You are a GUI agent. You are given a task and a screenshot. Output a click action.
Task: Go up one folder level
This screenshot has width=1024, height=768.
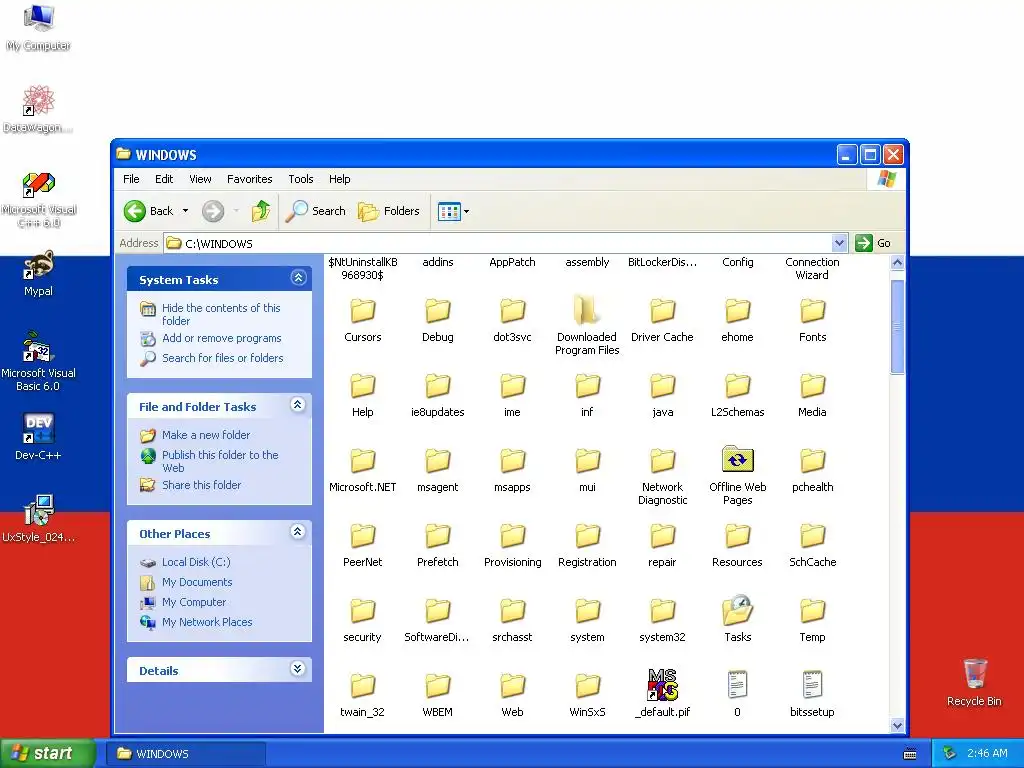(261, 211)
